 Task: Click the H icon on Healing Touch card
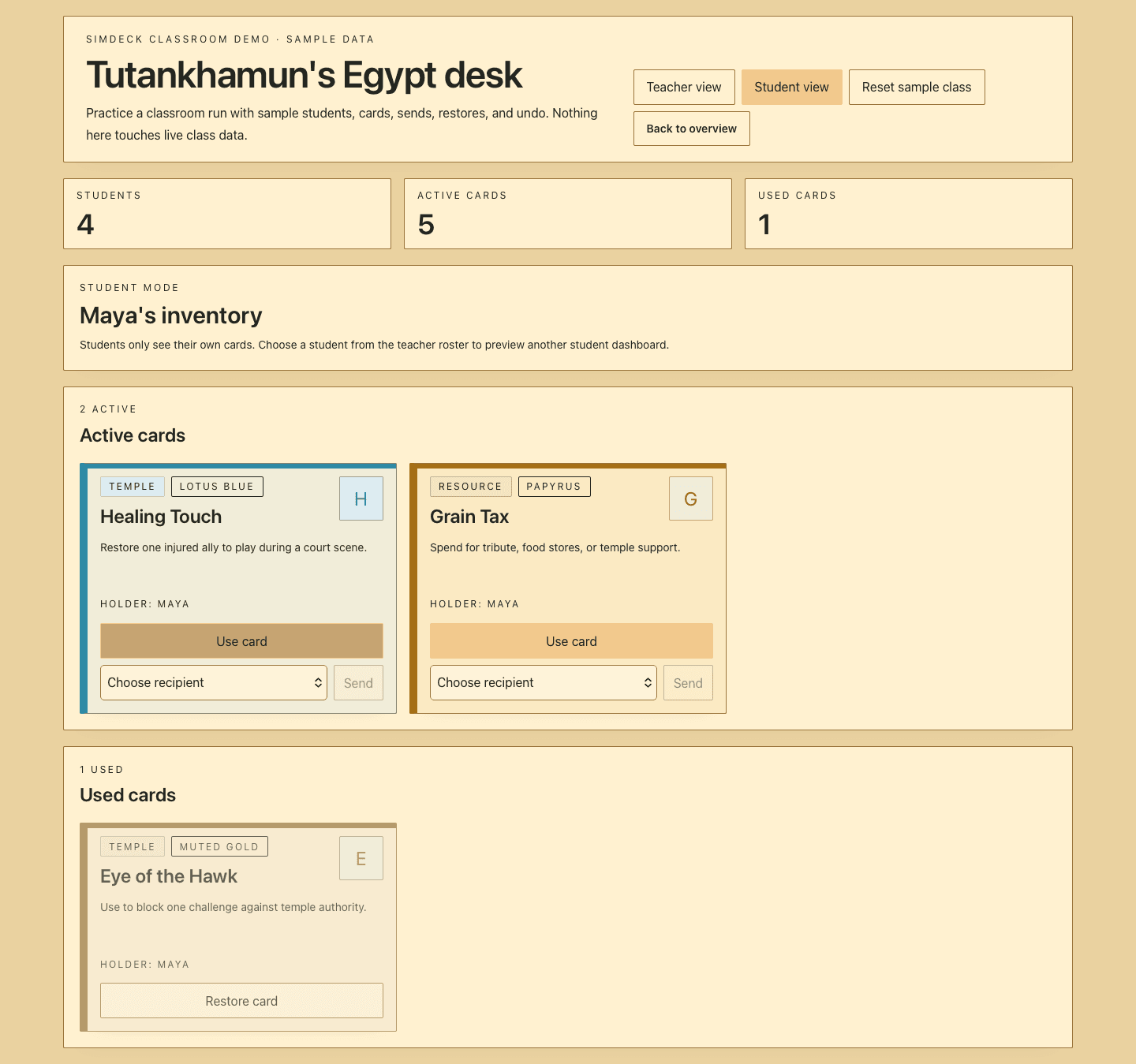pos(361,498)
